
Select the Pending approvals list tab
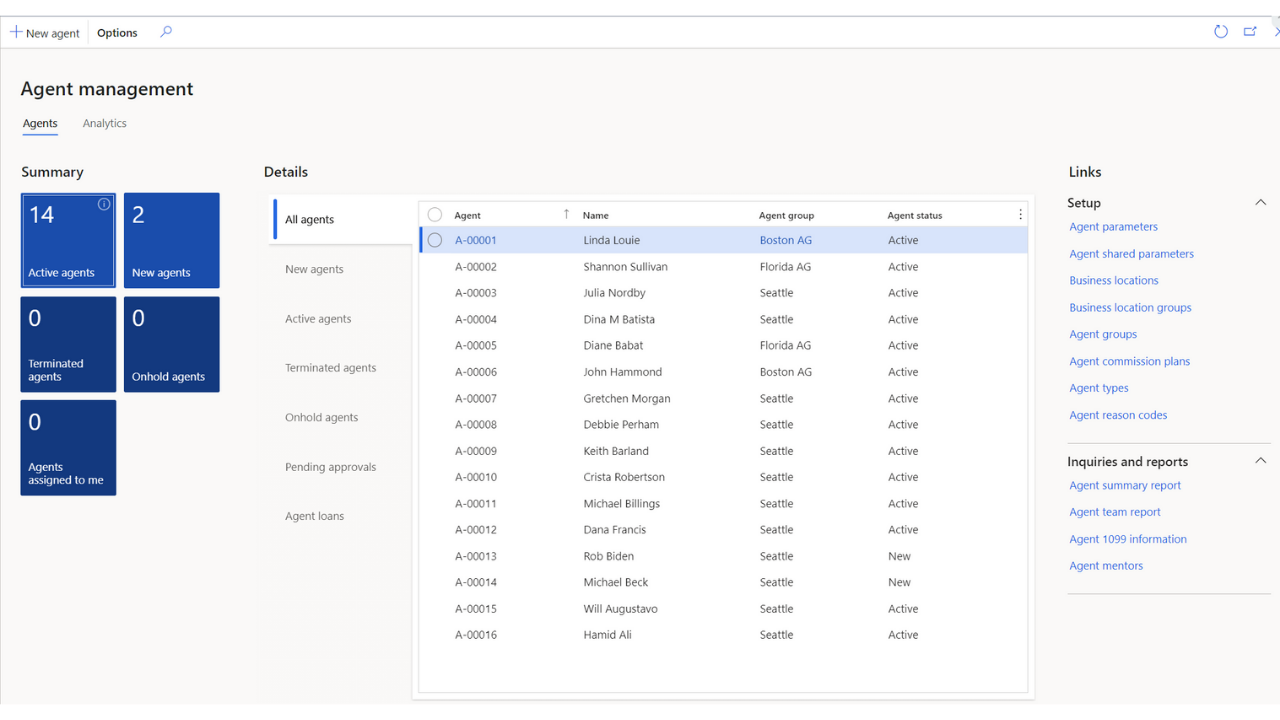[331, 467]
